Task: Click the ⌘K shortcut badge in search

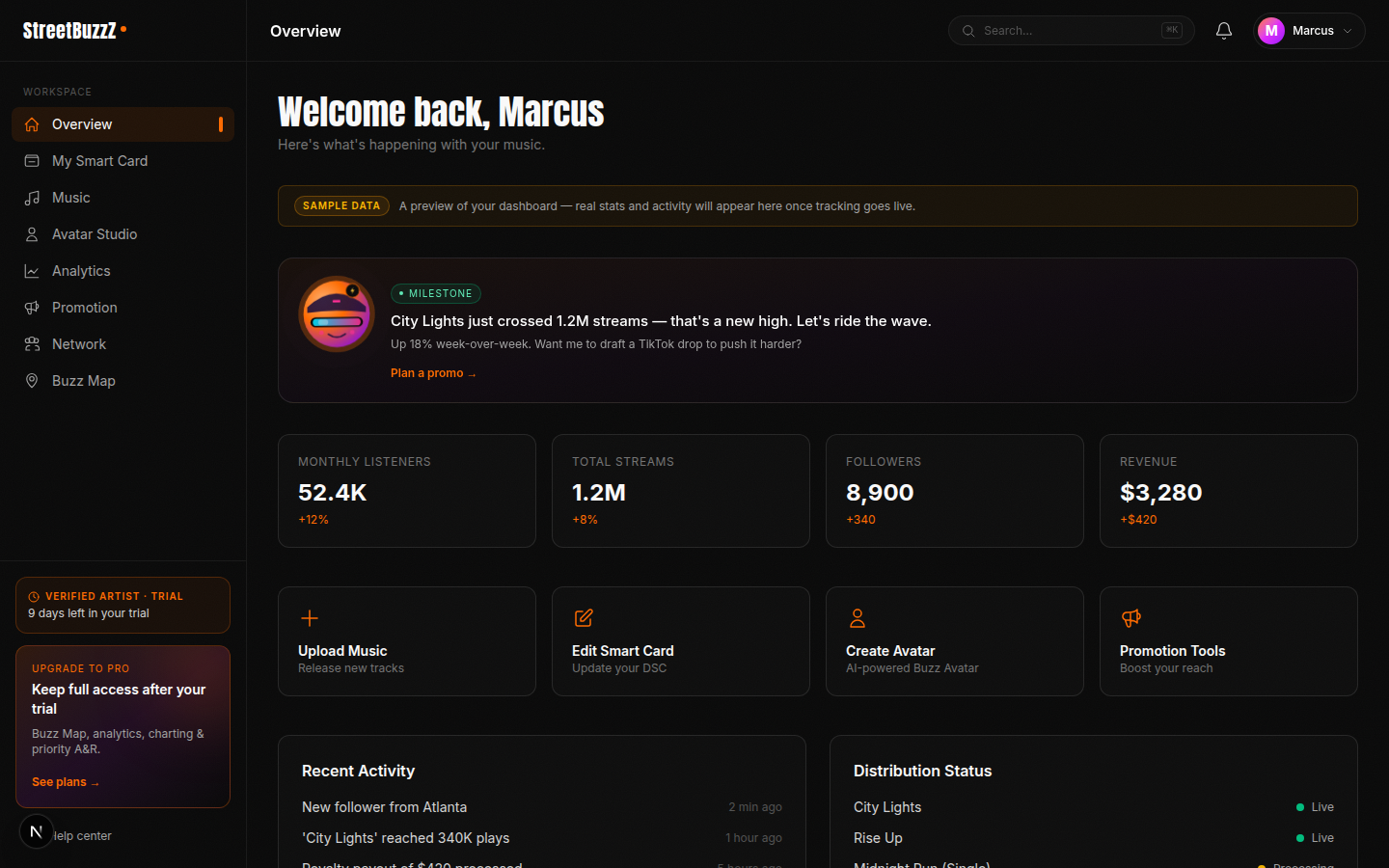Action: [1172, 30]
